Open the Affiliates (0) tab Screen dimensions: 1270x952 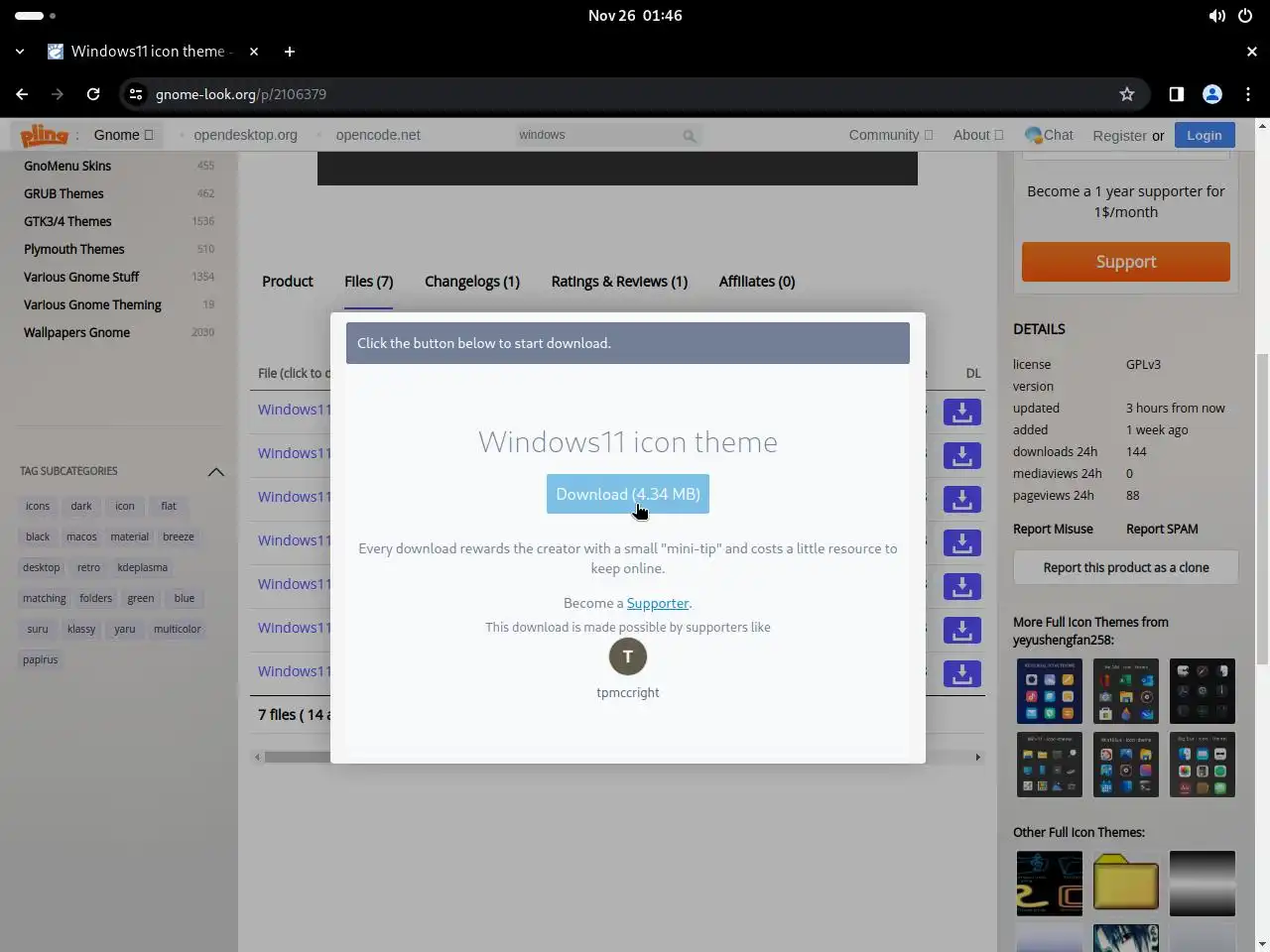[757, 282]
